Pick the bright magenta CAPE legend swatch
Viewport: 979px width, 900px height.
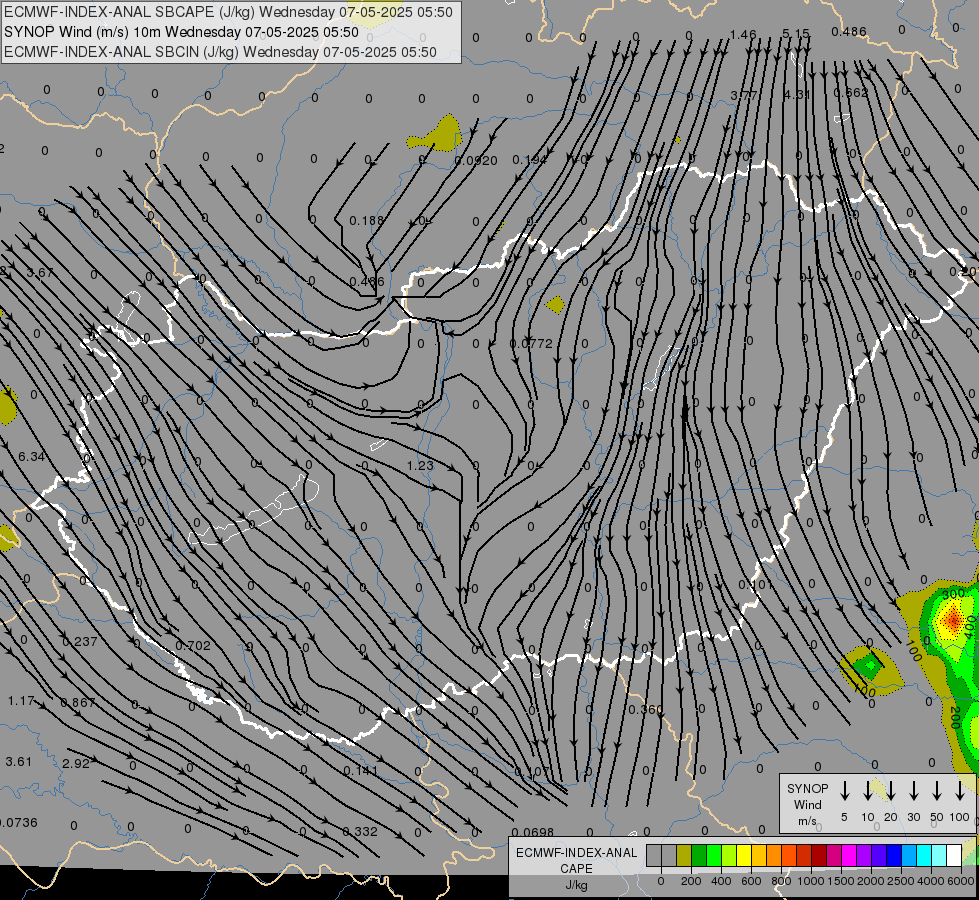[x=849, y=856]
